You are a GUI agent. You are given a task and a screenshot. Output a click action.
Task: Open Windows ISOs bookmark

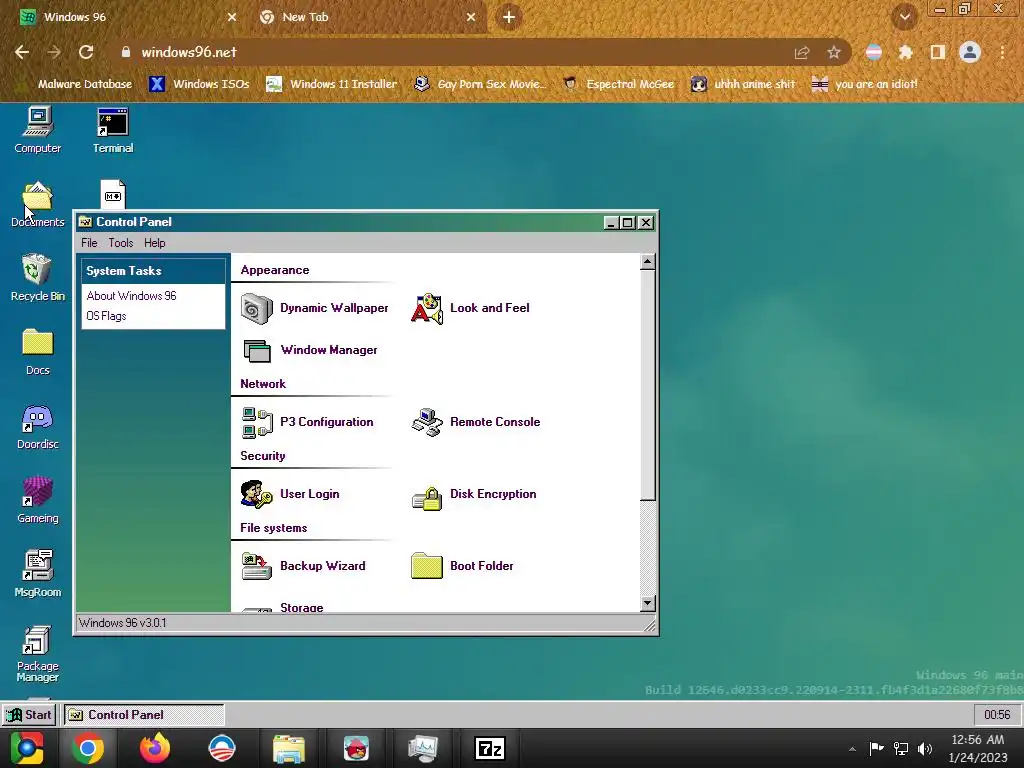coord(199,84)
